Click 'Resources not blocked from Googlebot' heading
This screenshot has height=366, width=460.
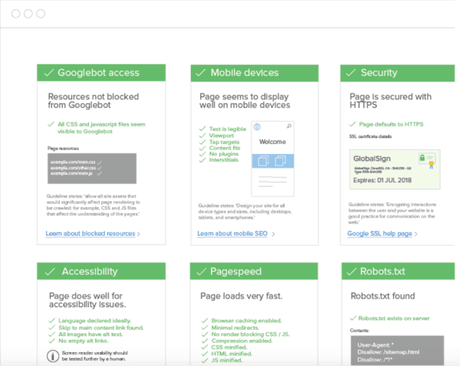pos(93,101)
